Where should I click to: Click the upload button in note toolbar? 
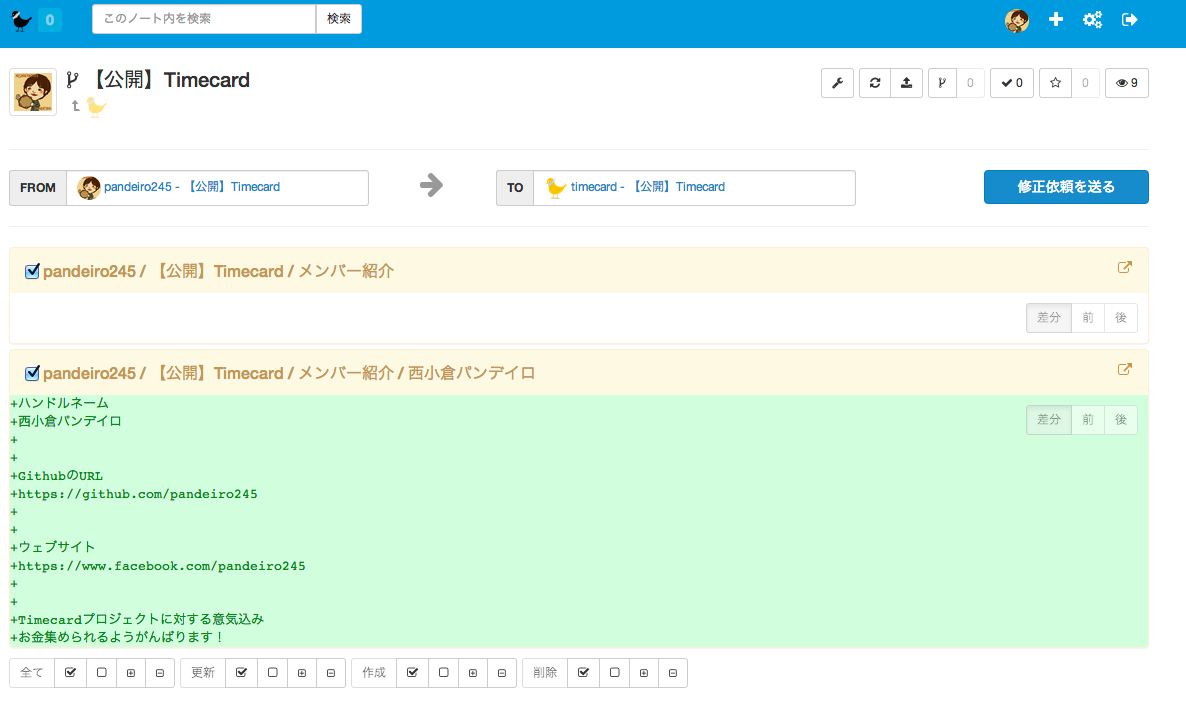click(906, 83)
